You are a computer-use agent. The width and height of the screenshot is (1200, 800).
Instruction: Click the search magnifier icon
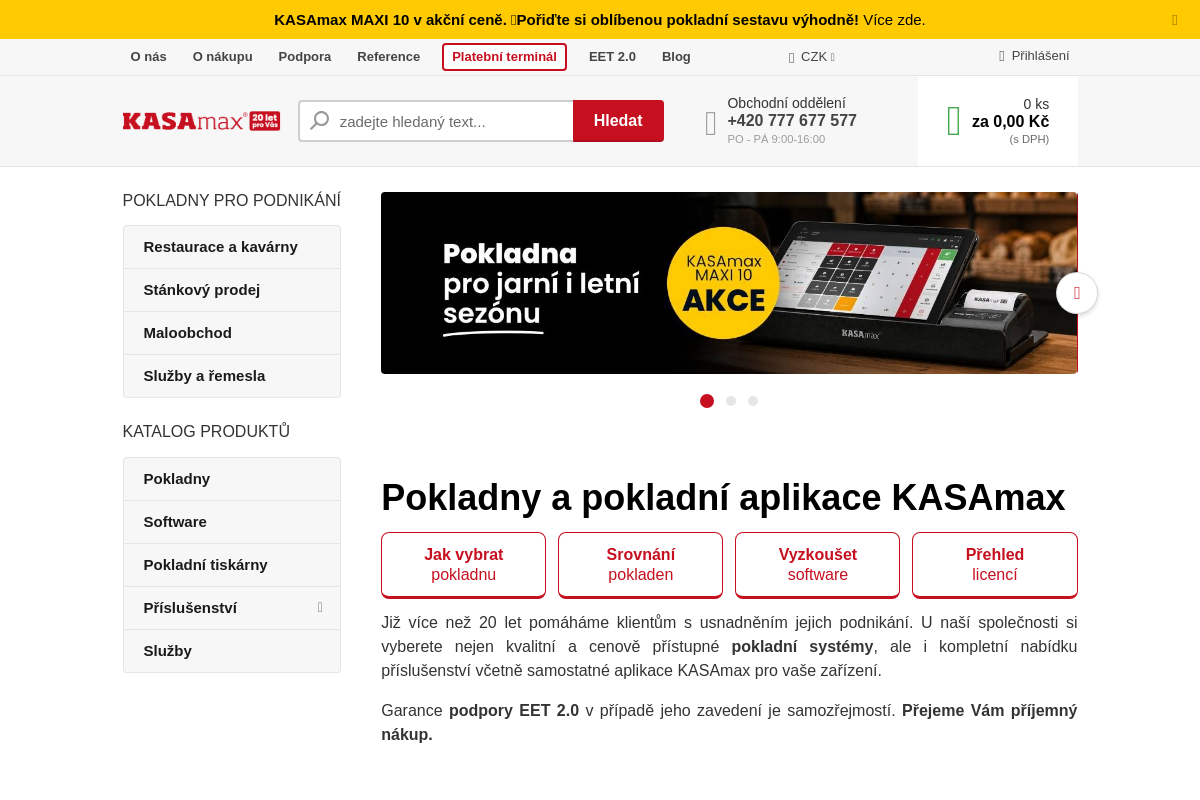tap(320, 121)
